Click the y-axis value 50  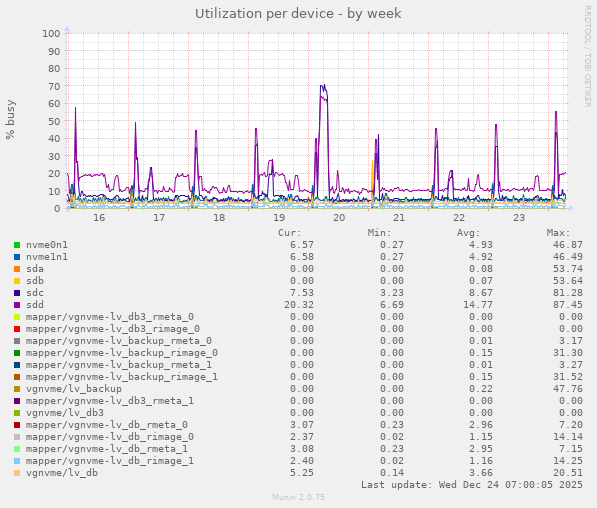(x=54, y=121)
